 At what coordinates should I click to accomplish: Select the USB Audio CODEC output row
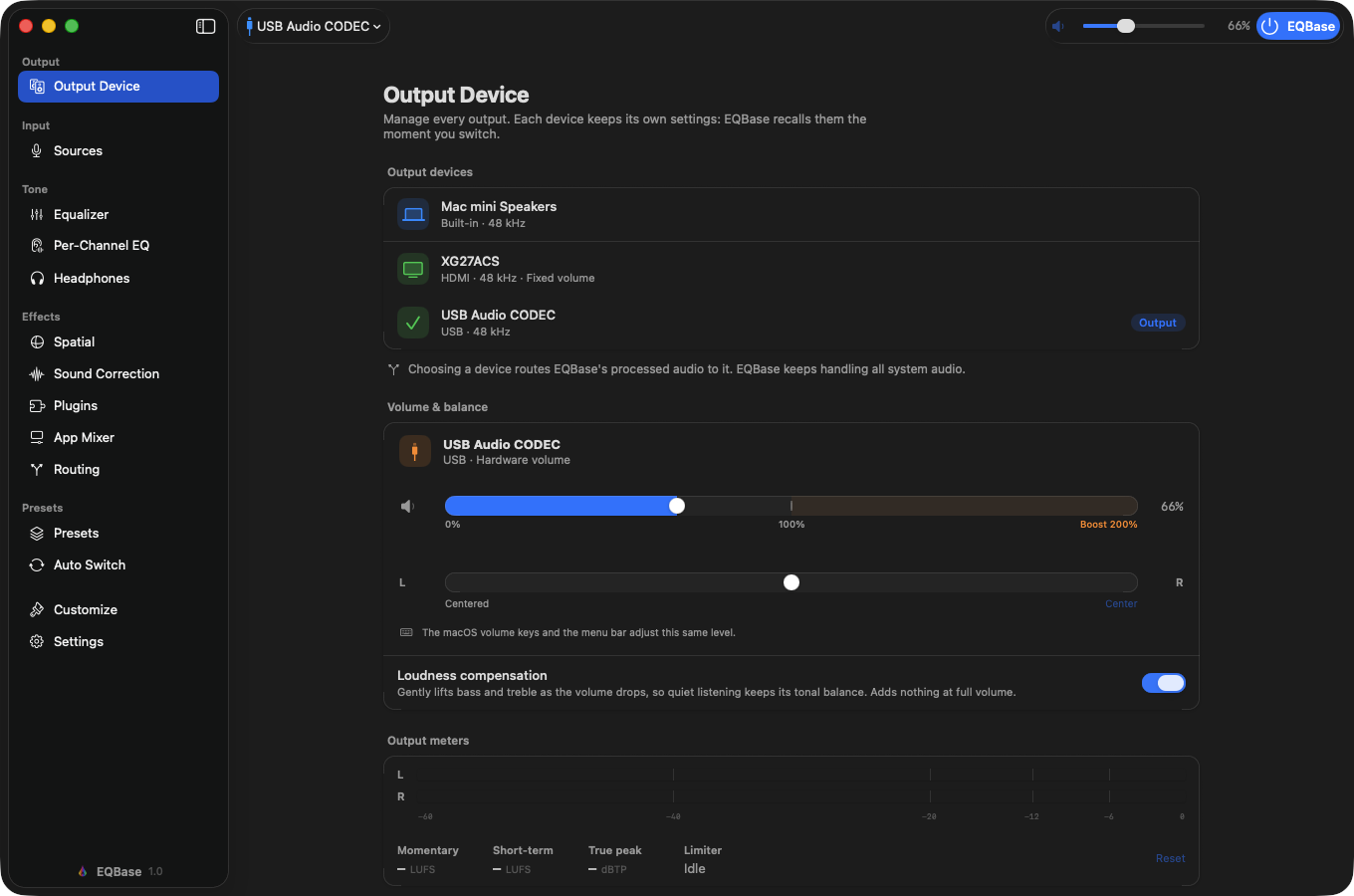click(x=790, y=323)
